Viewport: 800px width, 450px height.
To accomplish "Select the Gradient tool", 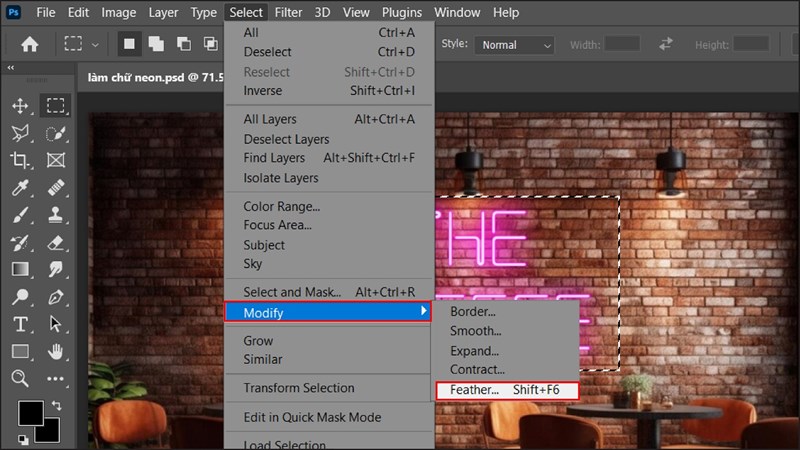I will [x=20, y=269].
